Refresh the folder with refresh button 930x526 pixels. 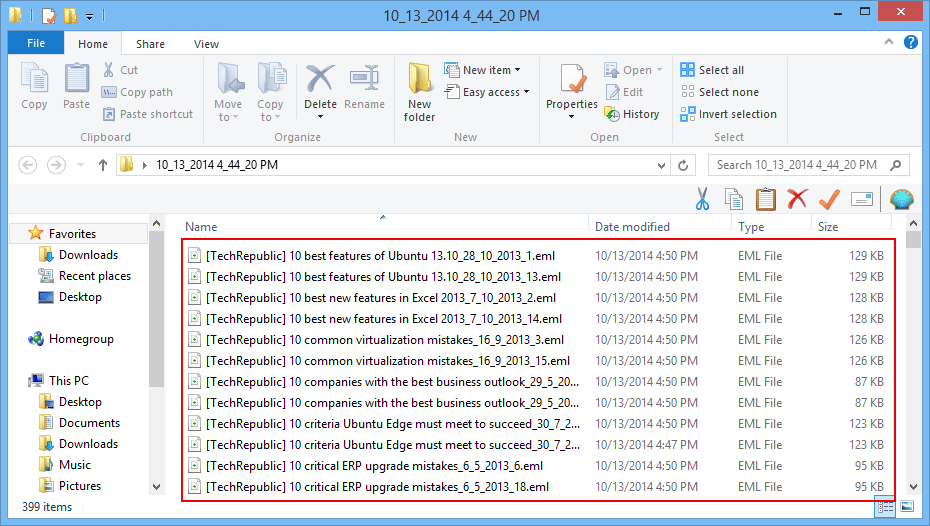tap(683, 165)
